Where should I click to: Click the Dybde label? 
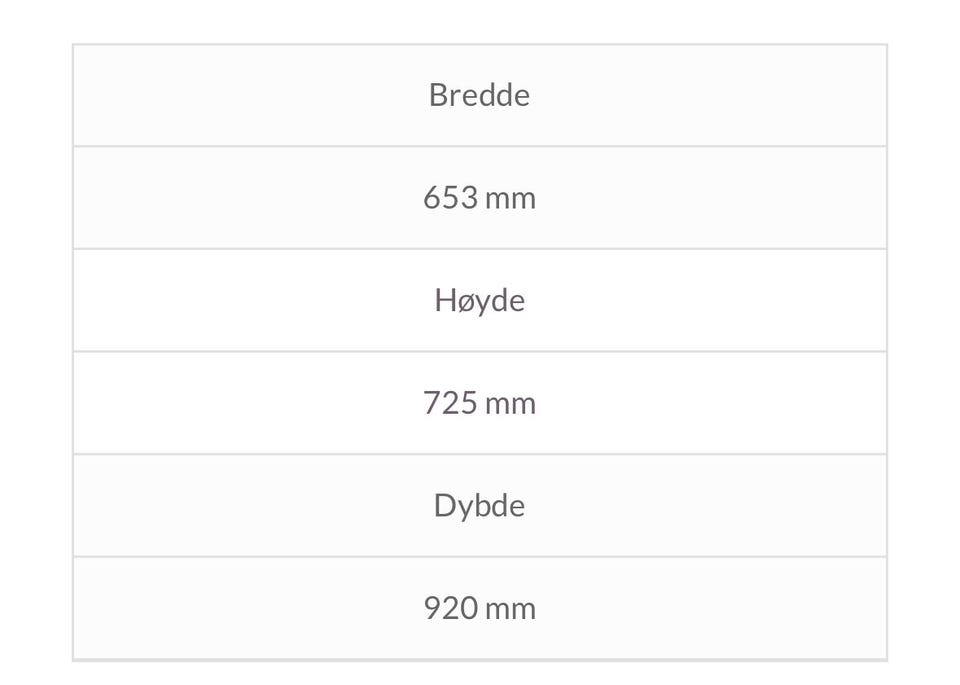[479, 506]
